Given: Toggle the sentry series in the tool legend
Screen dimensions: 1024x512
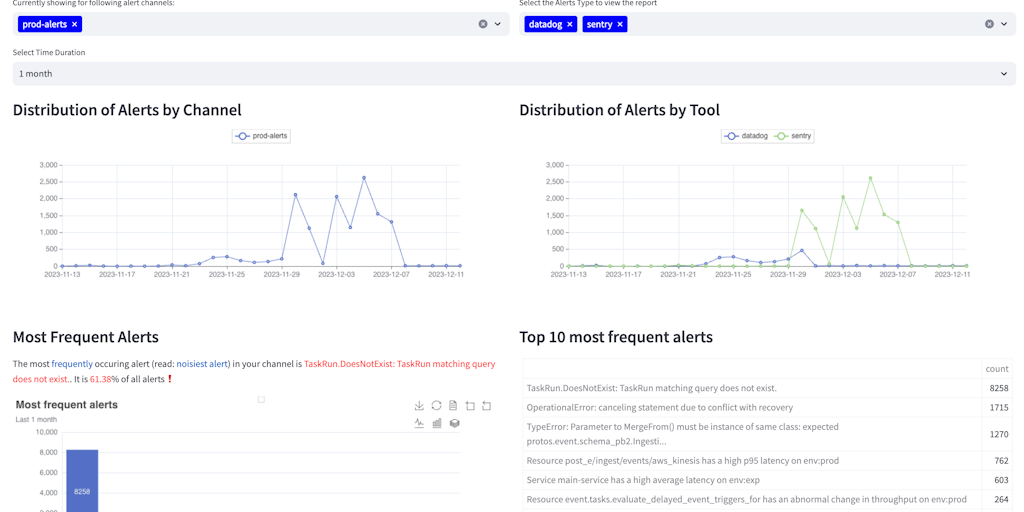Looking at the screenshot, I should 793,136.
